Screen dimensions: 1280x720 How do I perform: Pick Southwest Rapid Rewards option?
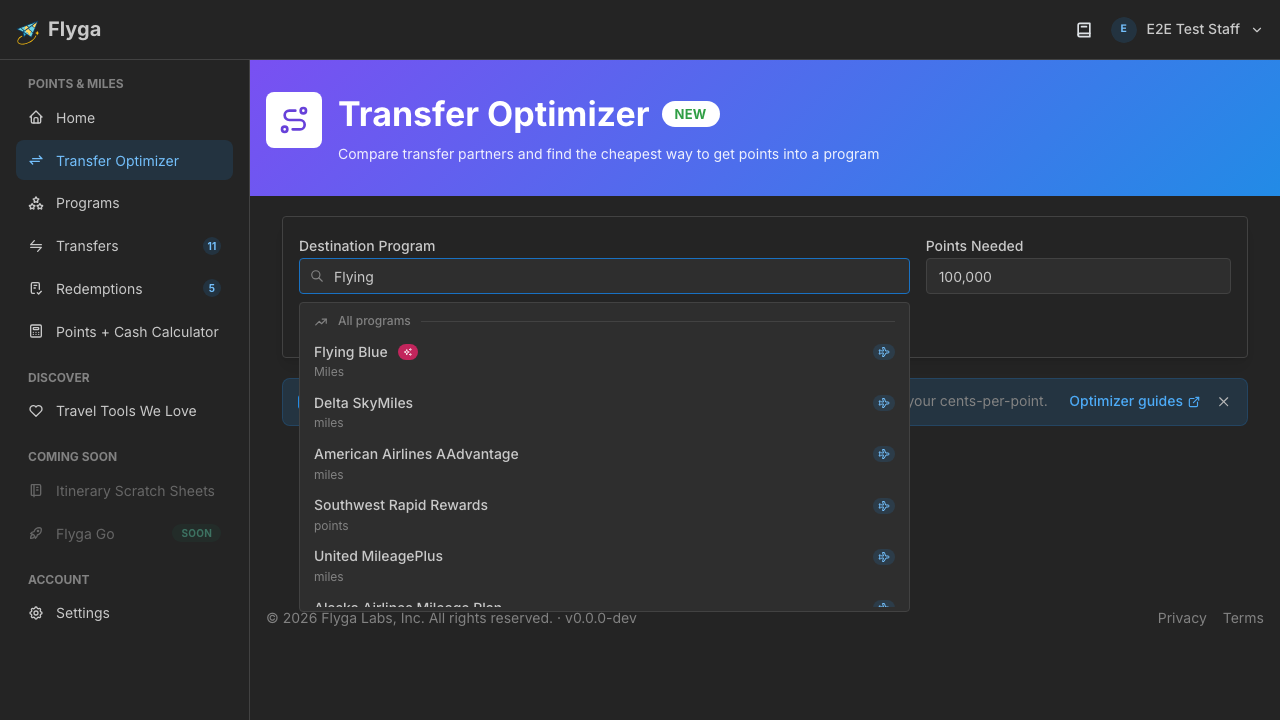coord(604,515)
